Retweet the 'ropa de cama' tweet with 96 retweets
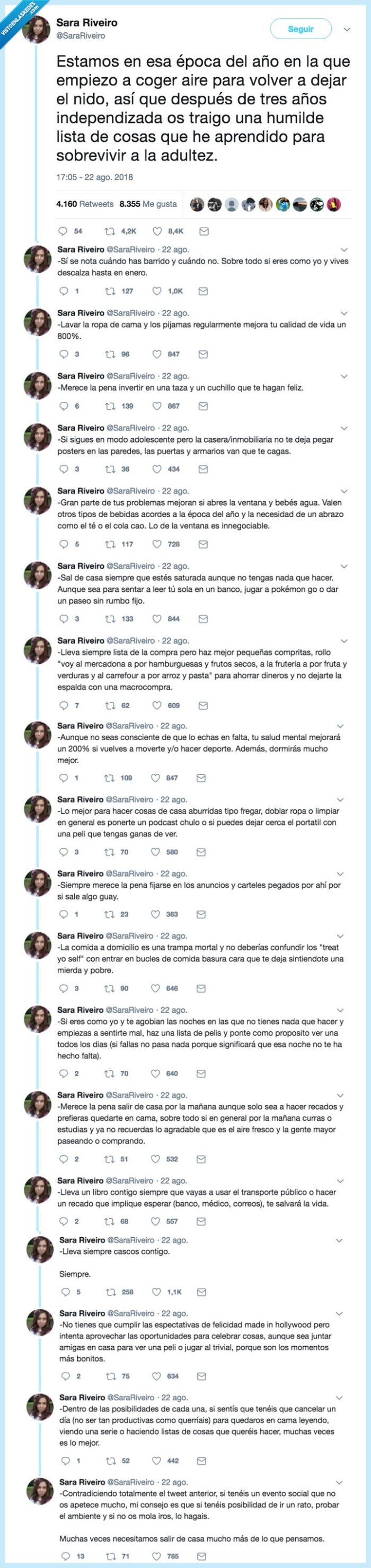 pyautogui.click(x=110, y=354)
